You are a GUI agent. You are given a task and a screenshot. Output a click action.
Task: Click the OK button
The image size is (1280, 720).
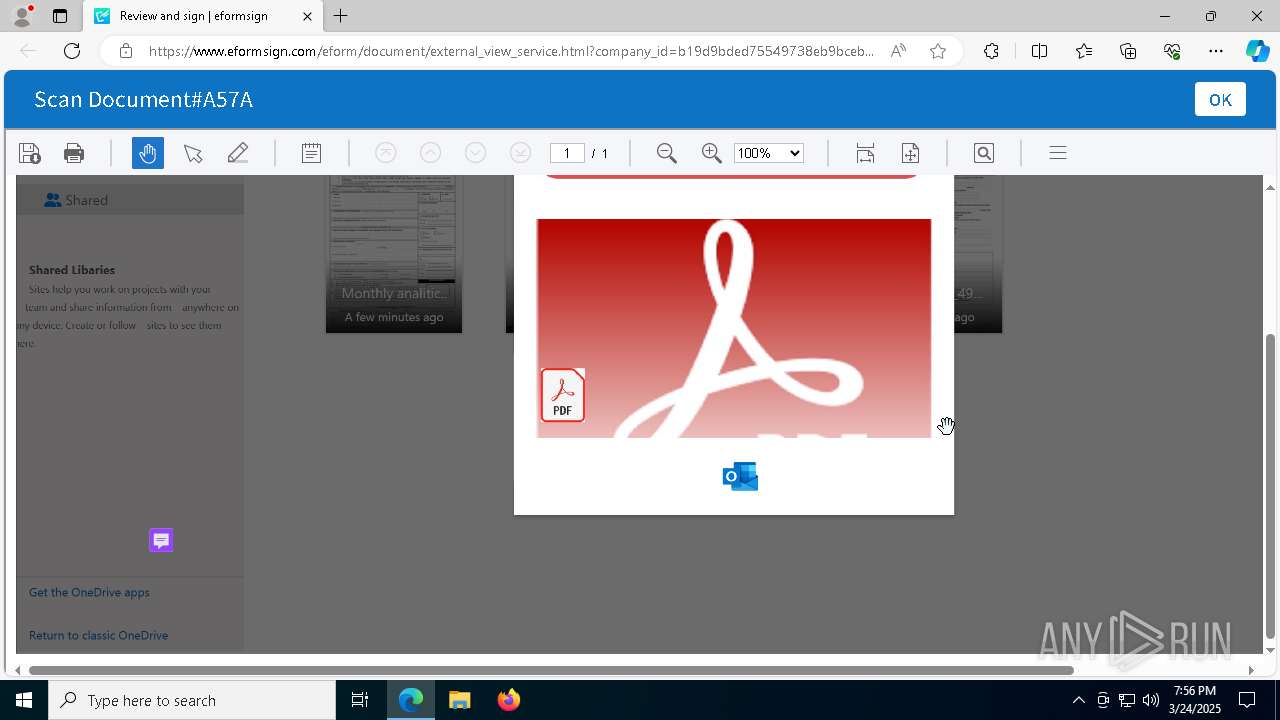point(1220,99)
